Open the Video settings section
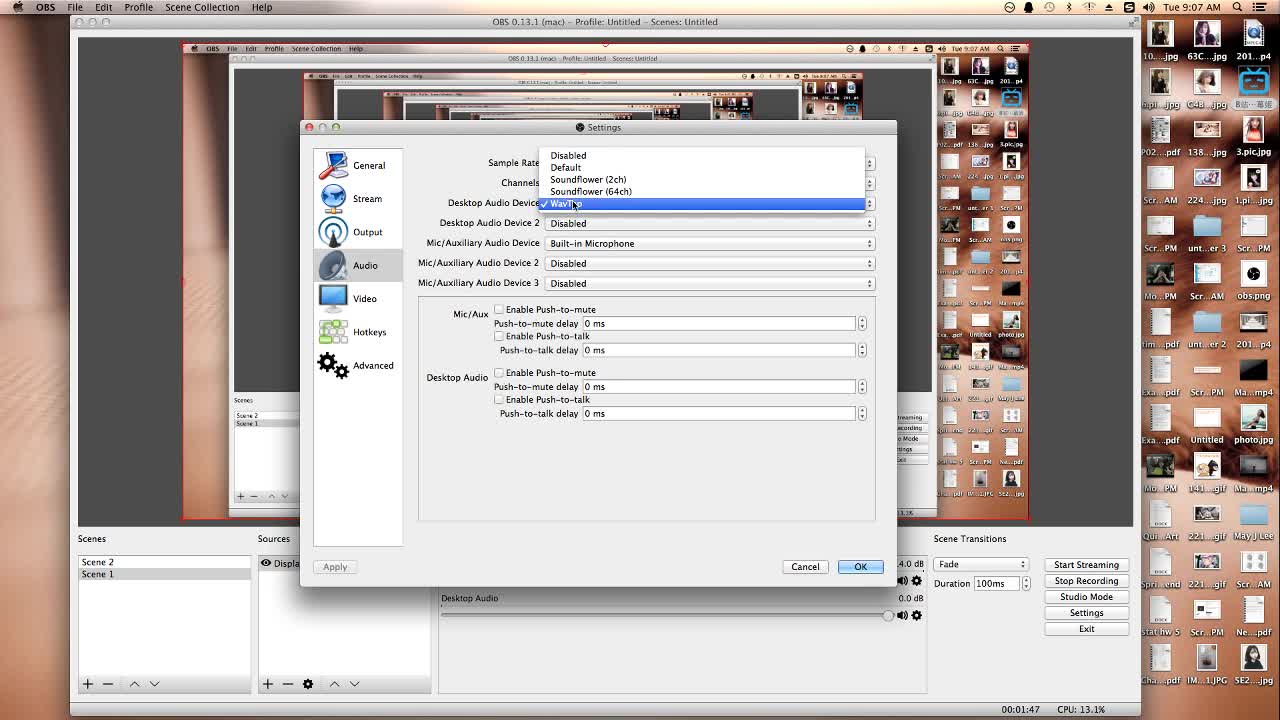The width and height of the screenshot is (1280, 720). click(358, 298)
